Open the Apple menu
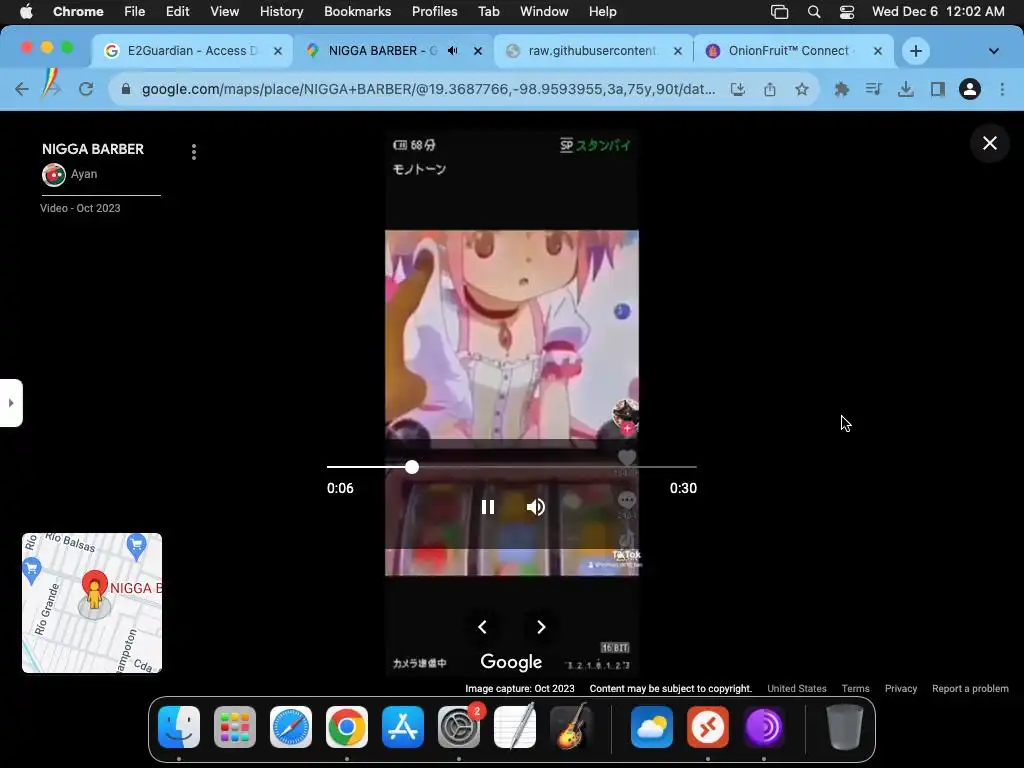This screenshot has width=1024, height=768. 26,11
